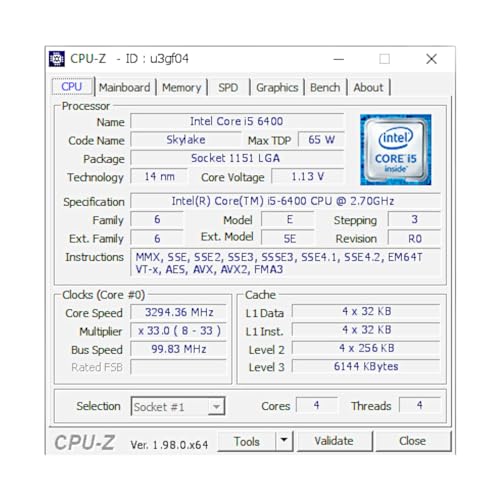
Task: Click the Validate button
Action: pos(334,441)
